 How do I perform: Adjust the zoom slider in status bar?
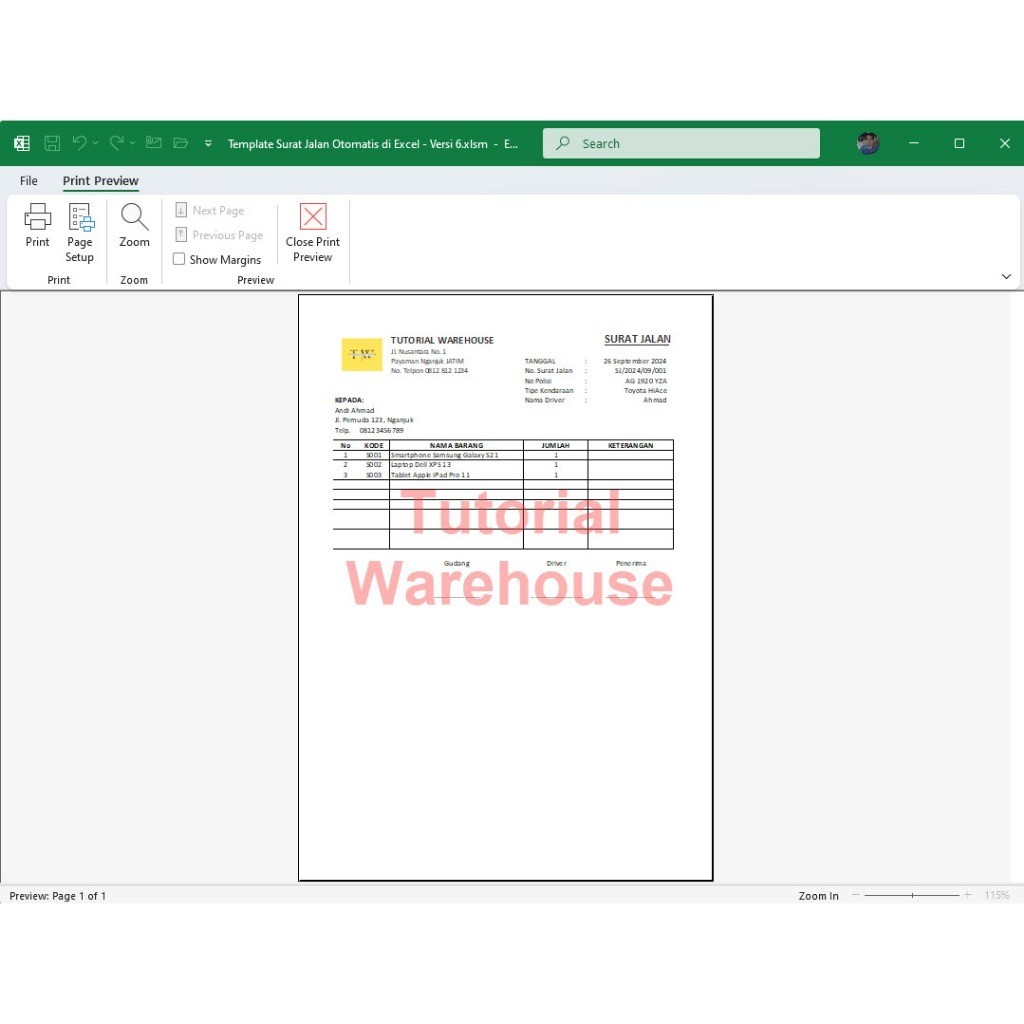point(912,895)
